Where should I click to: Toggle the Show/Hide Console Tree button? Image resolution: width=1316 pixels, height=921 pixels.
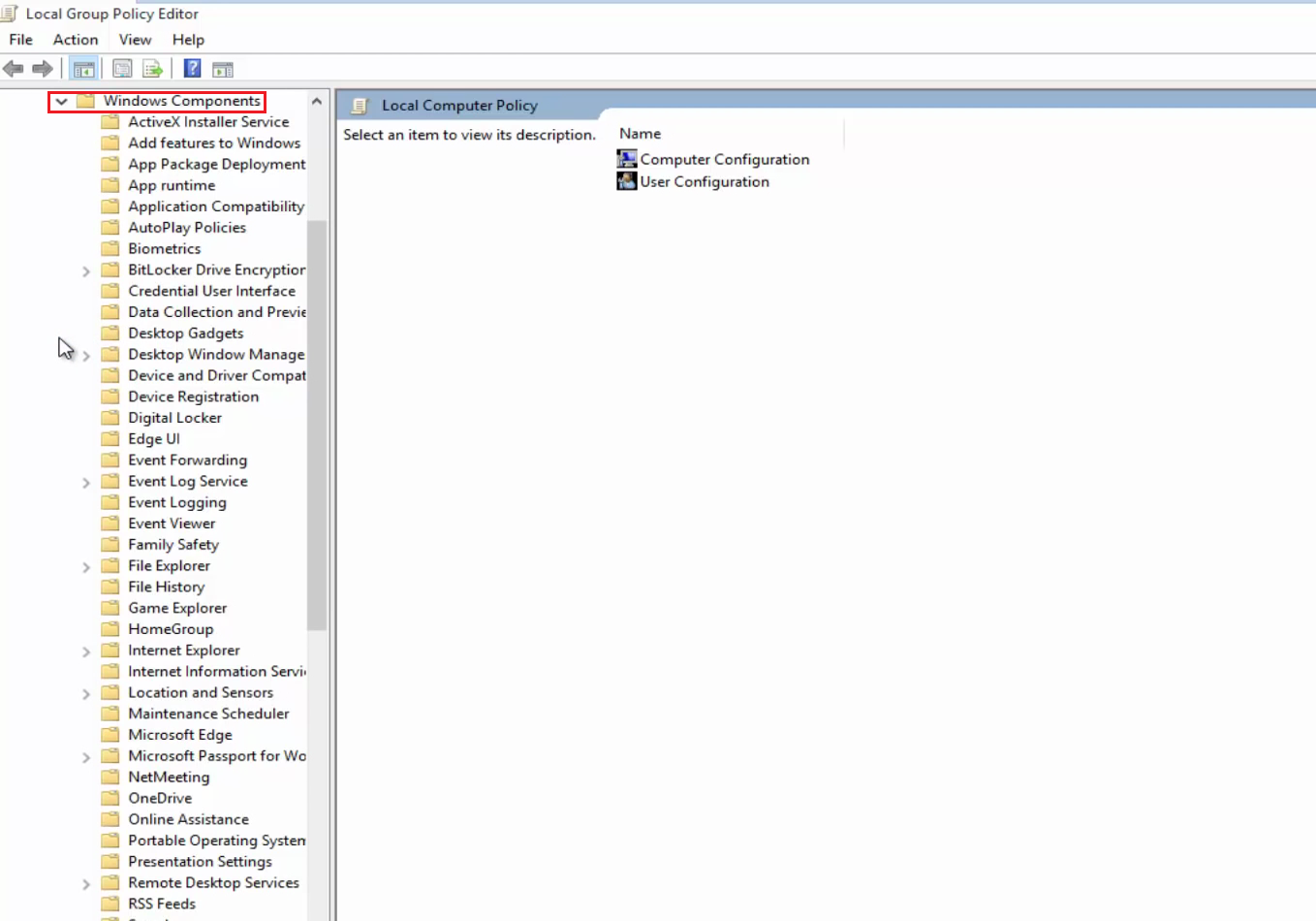84,69
